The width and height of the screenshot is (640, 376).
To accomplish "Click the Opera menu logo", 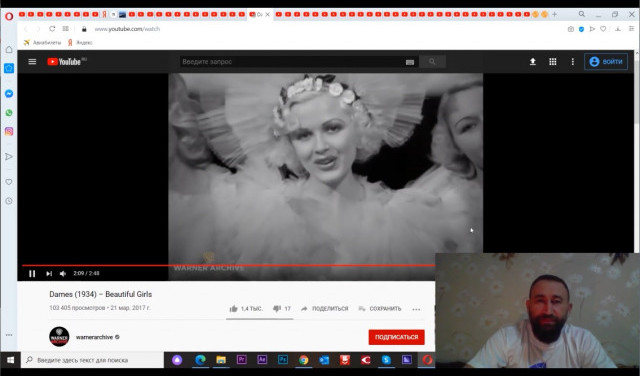I will [9, 16].
